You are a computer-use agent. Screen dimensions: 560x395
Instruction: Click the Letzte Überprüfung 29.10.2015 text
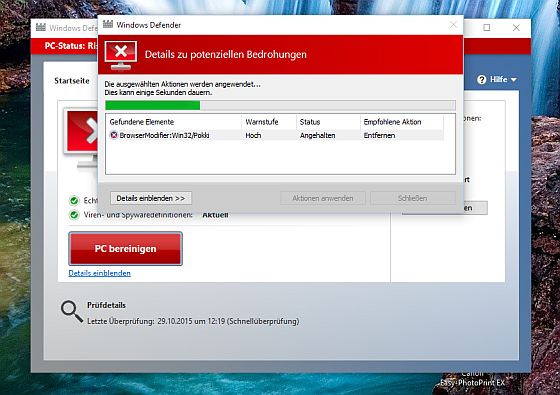[x=193, y=321]
